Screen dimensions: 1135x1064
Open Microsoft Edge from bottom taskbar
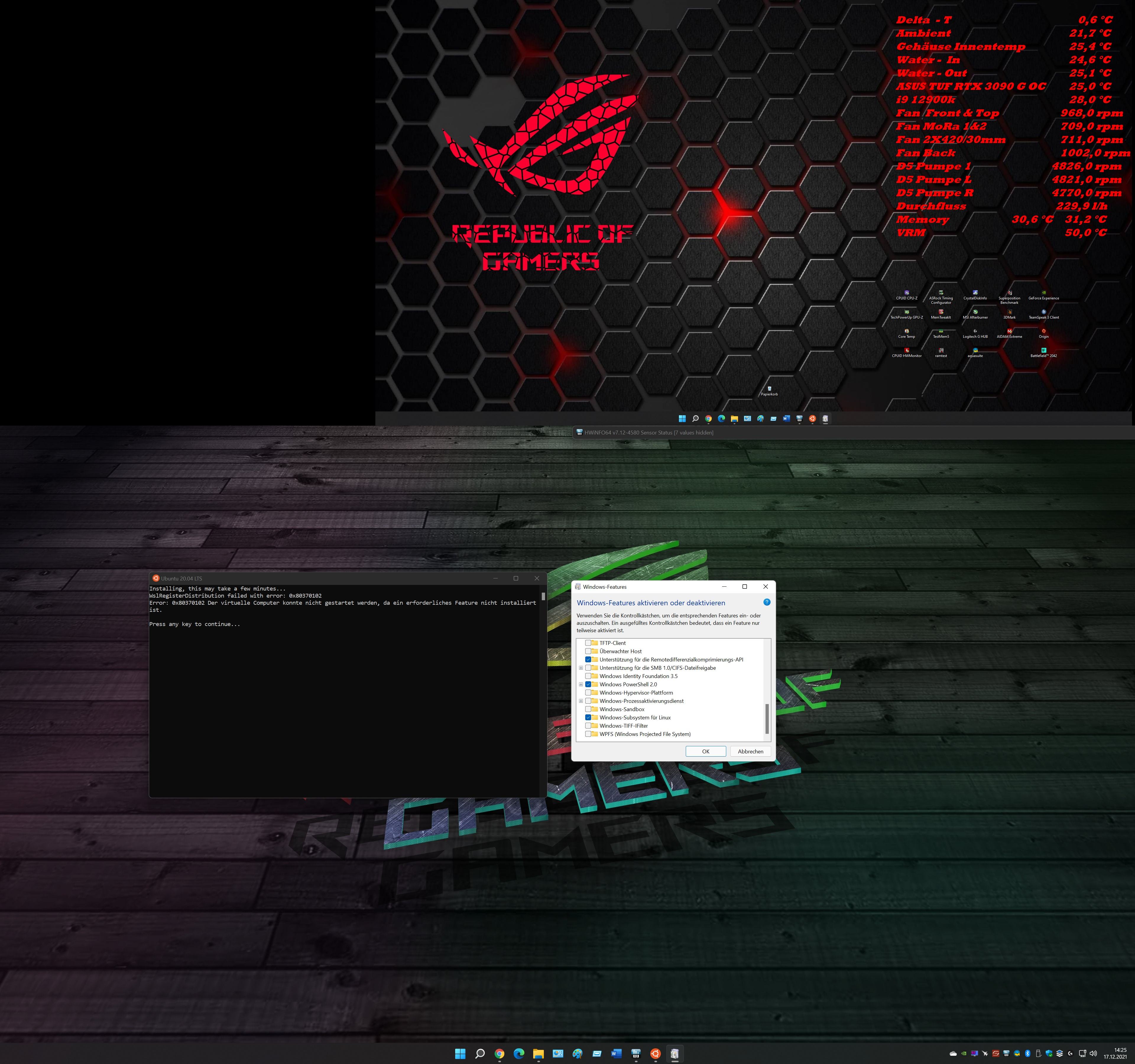tap(519, 1054)
